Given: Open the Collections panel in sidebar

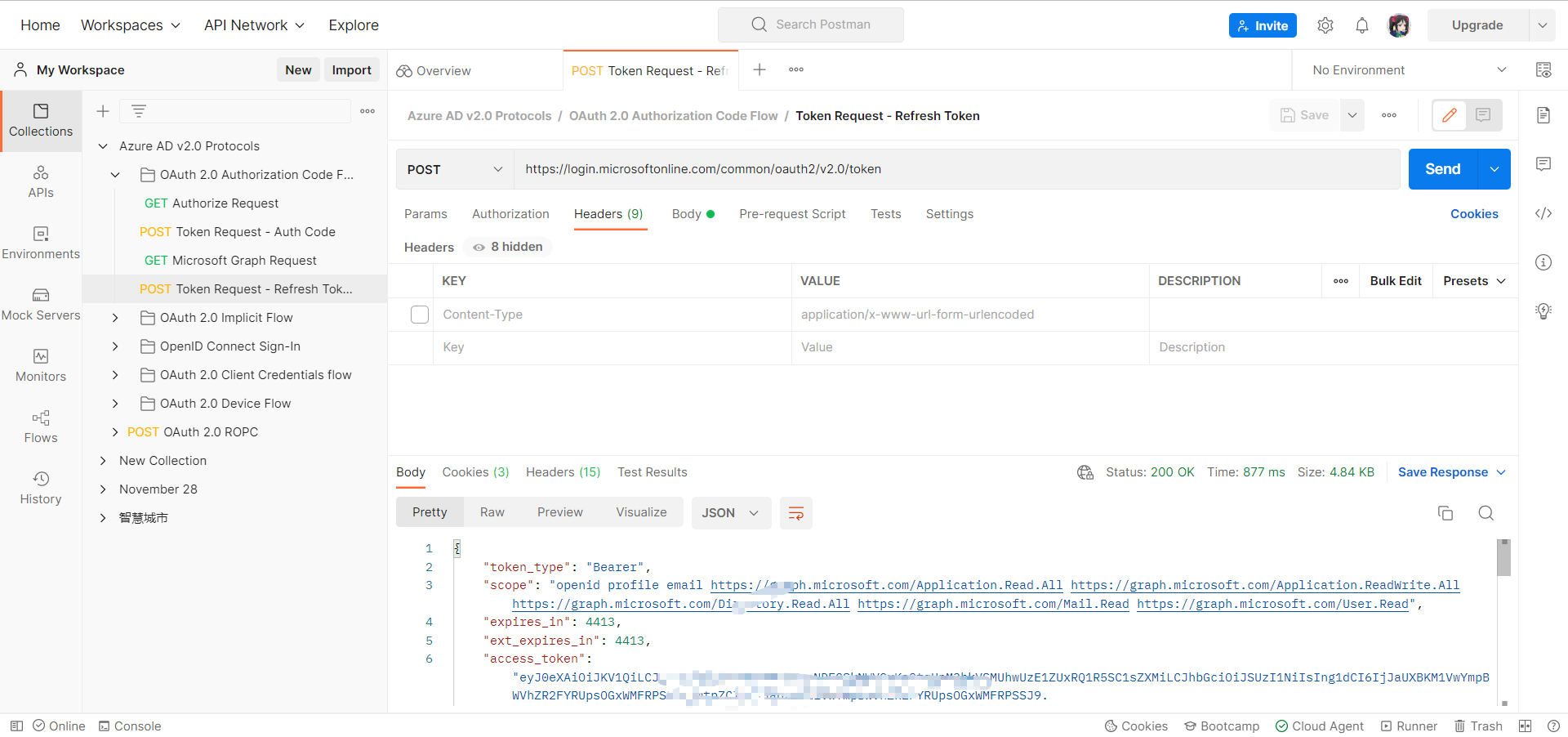Looking at the screenshot, I should [41, 120].
